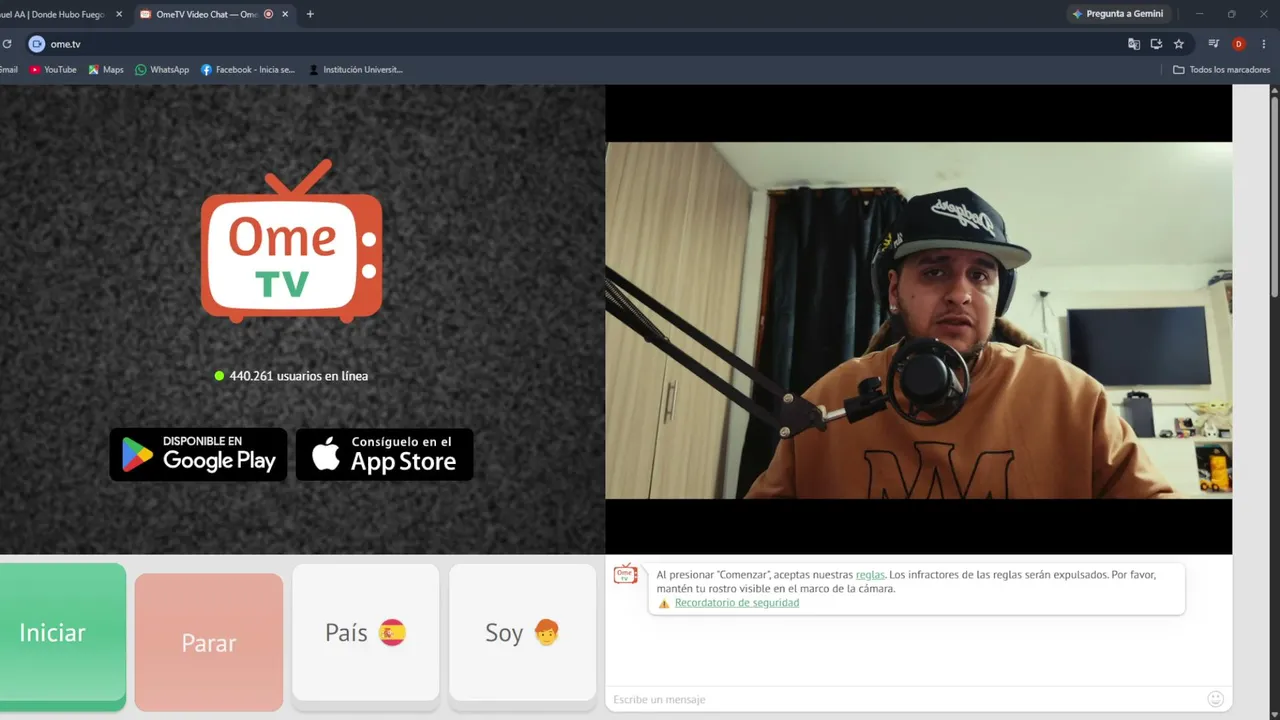Open the Chrome profile avatar D

point(1239,44)
